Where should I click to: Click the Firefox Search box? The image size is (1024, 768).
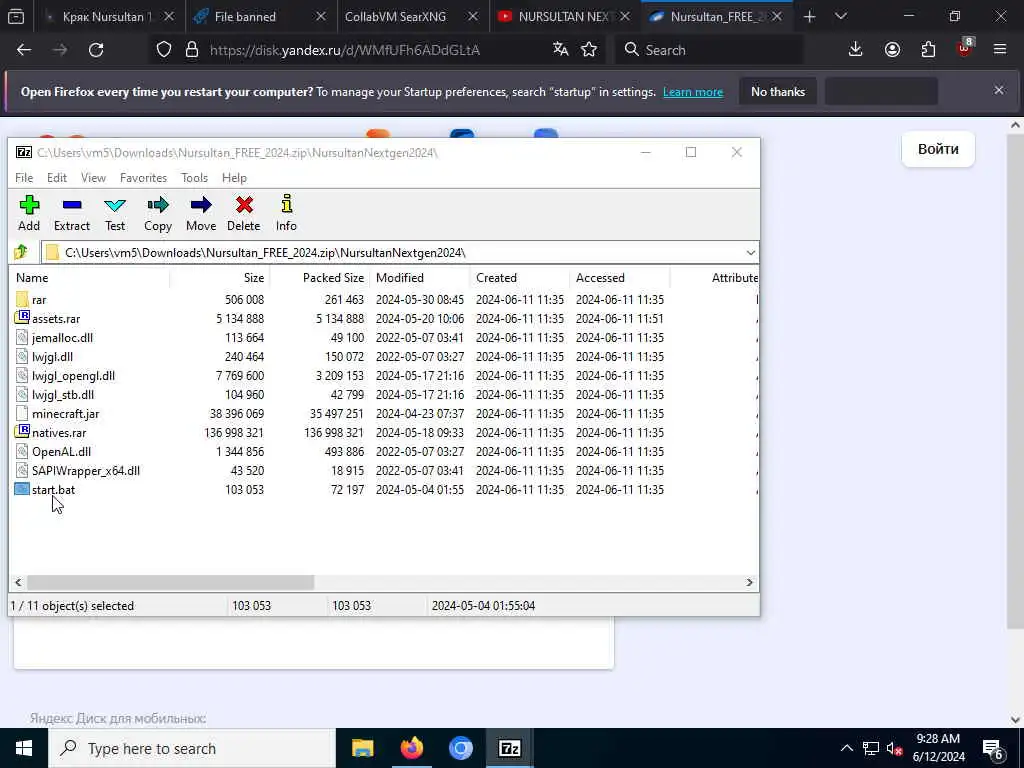(709, 50)
